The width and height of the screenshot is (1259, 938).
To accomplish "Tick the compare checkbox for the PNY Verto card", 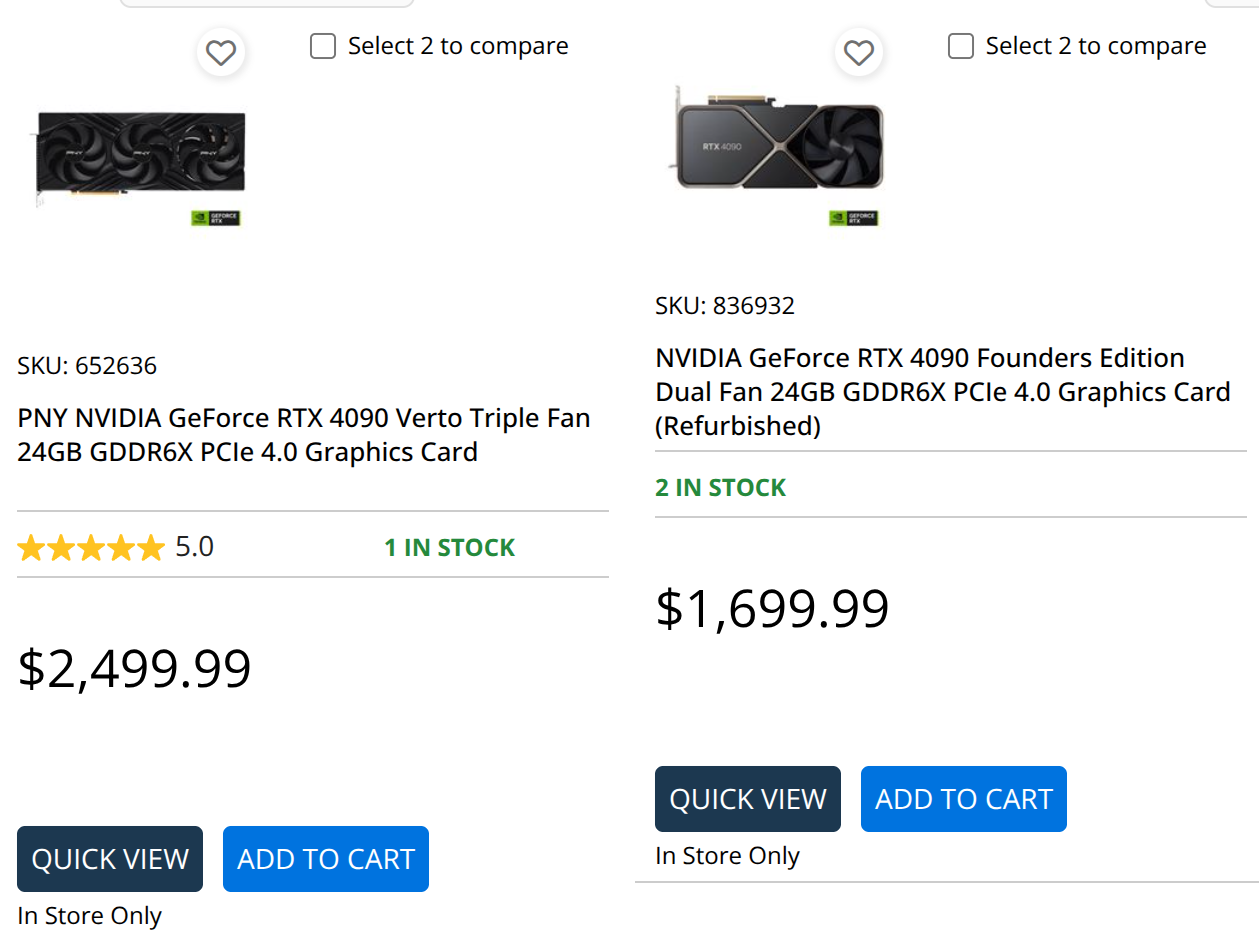I will point(323,46).
